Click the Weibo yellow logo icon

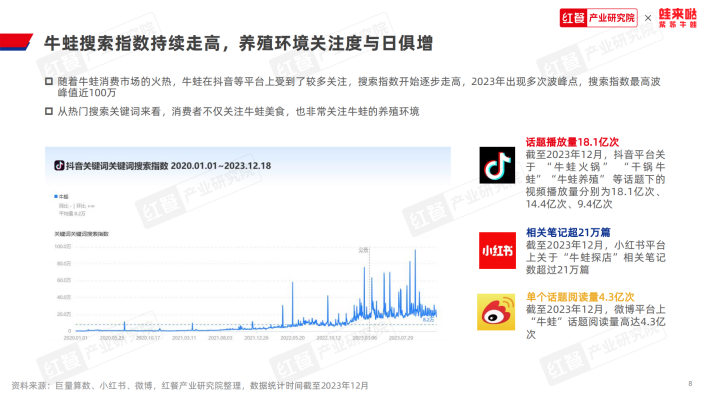pos(496,312)
